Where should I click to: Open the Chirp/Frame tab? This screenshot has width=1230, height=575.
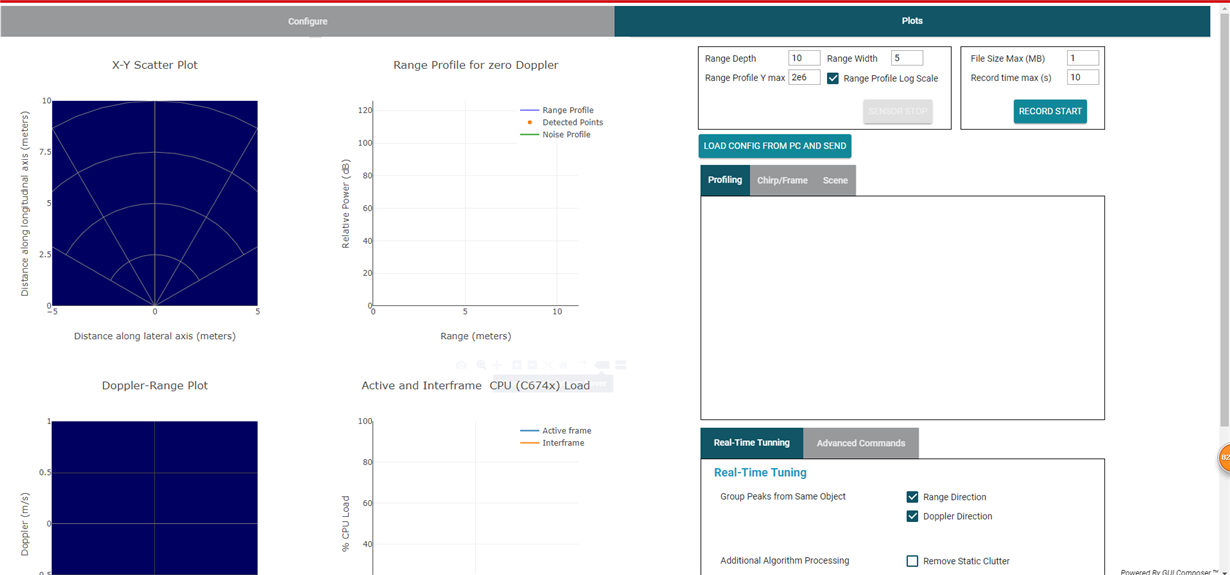point(782,180)
